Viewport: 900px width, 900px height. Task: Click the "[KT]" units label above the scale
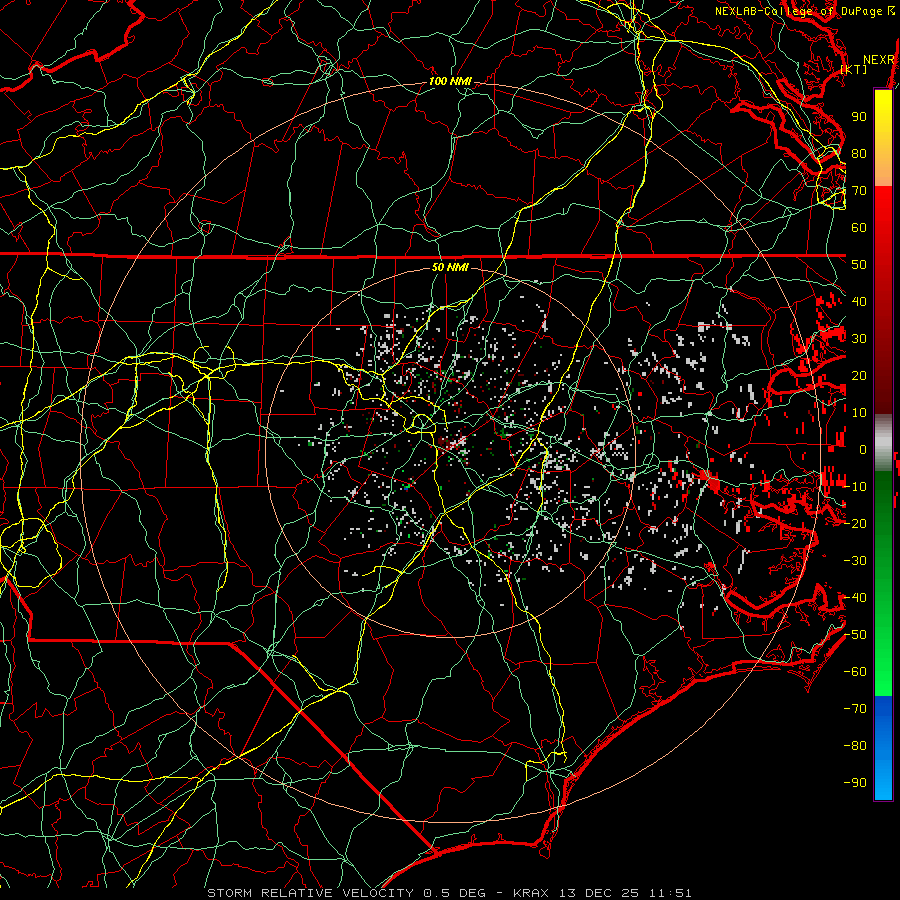[854, 69]
